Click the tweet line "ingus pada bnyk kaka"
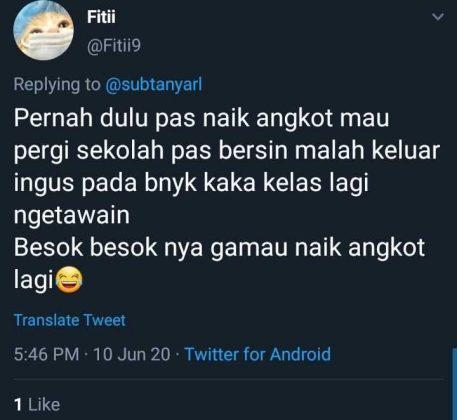Screen dimensions: 457x420 coord(191,183)
